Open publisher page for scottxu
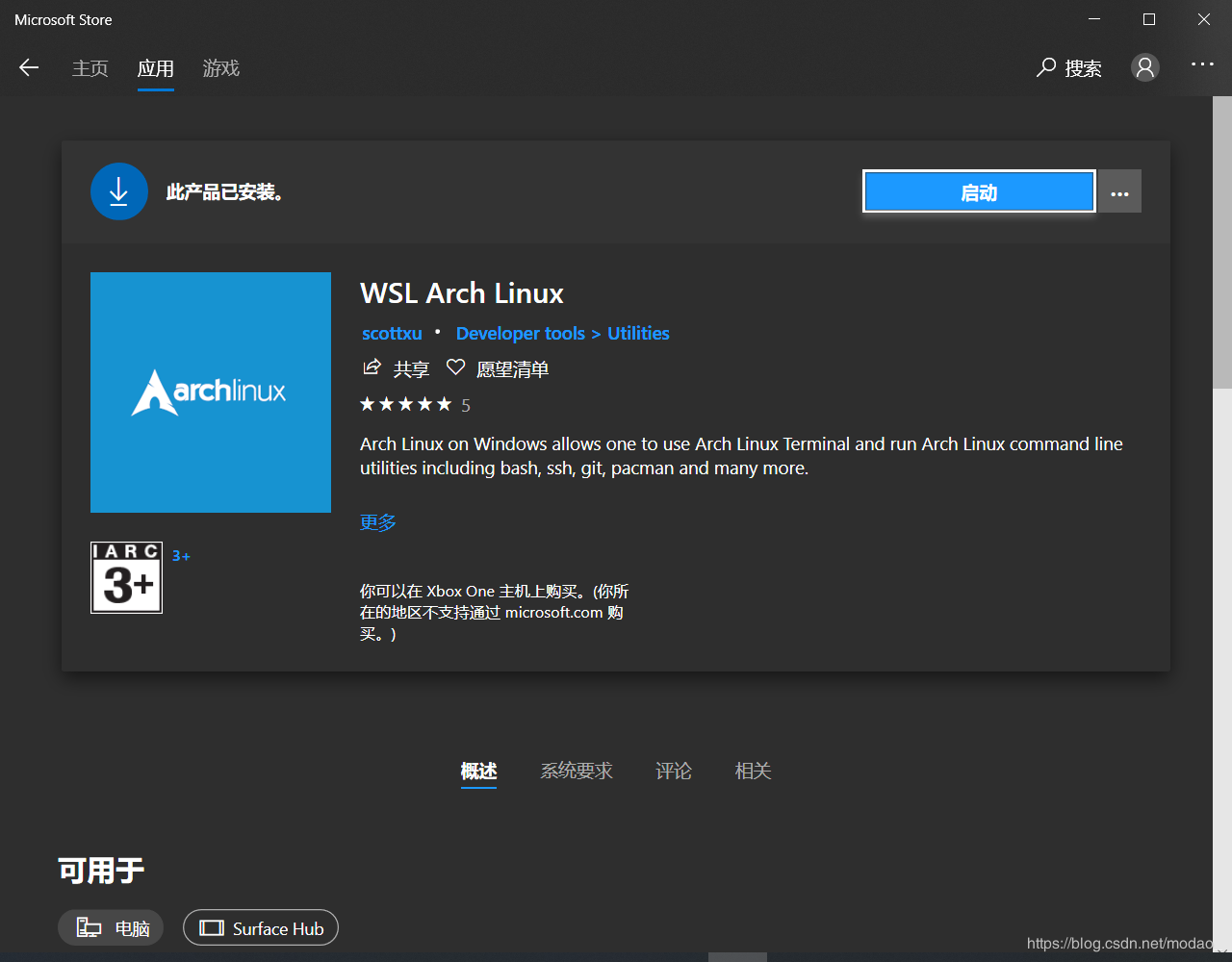The width and height of the screenshot is (1232, 962). (x=391, y=333)
